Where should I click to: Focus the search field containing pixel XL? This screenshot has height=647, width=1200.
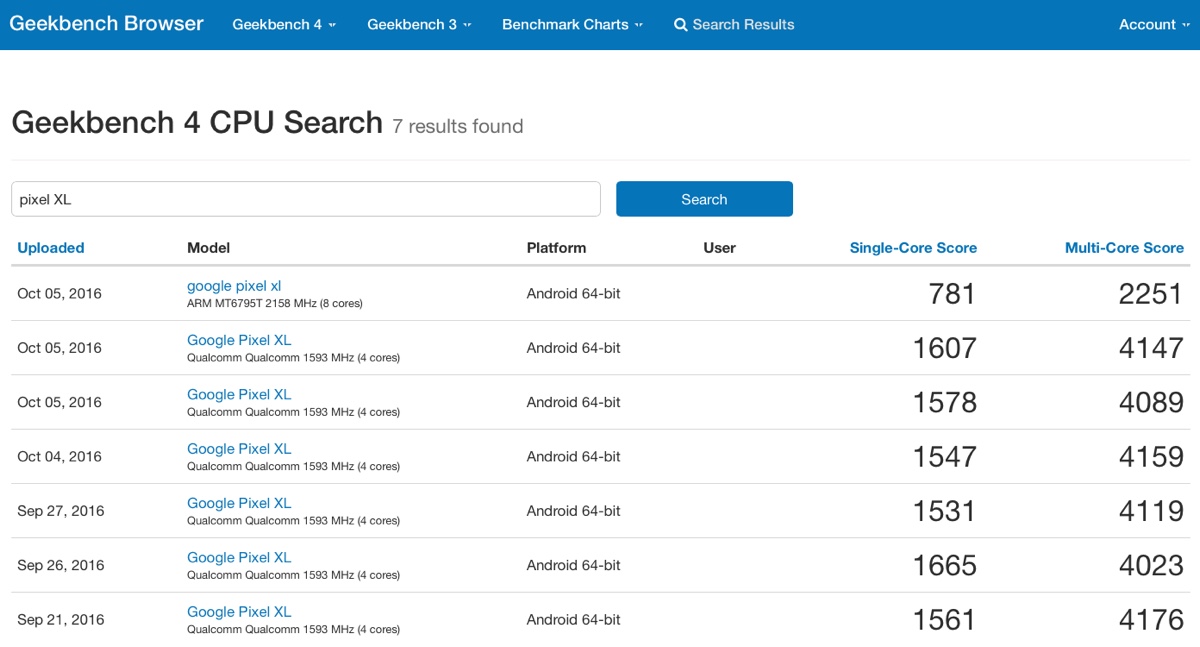tap(305, 199)
